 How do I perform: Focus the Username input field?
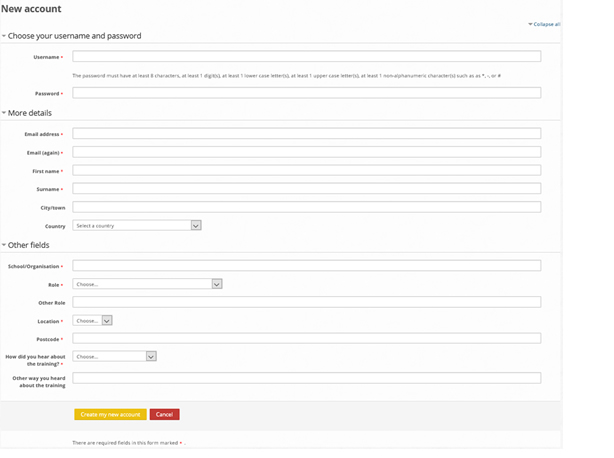pos(306,57)
